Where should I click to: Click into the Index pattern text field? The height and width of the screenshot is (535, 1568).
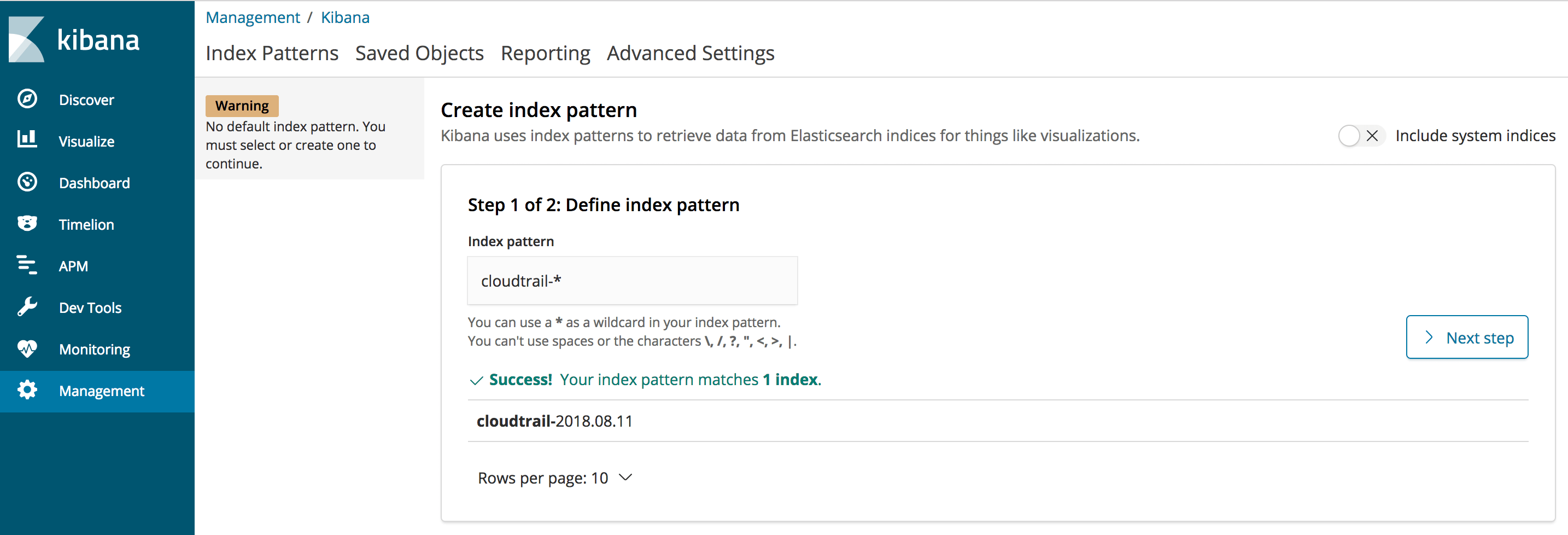[632, 281]
